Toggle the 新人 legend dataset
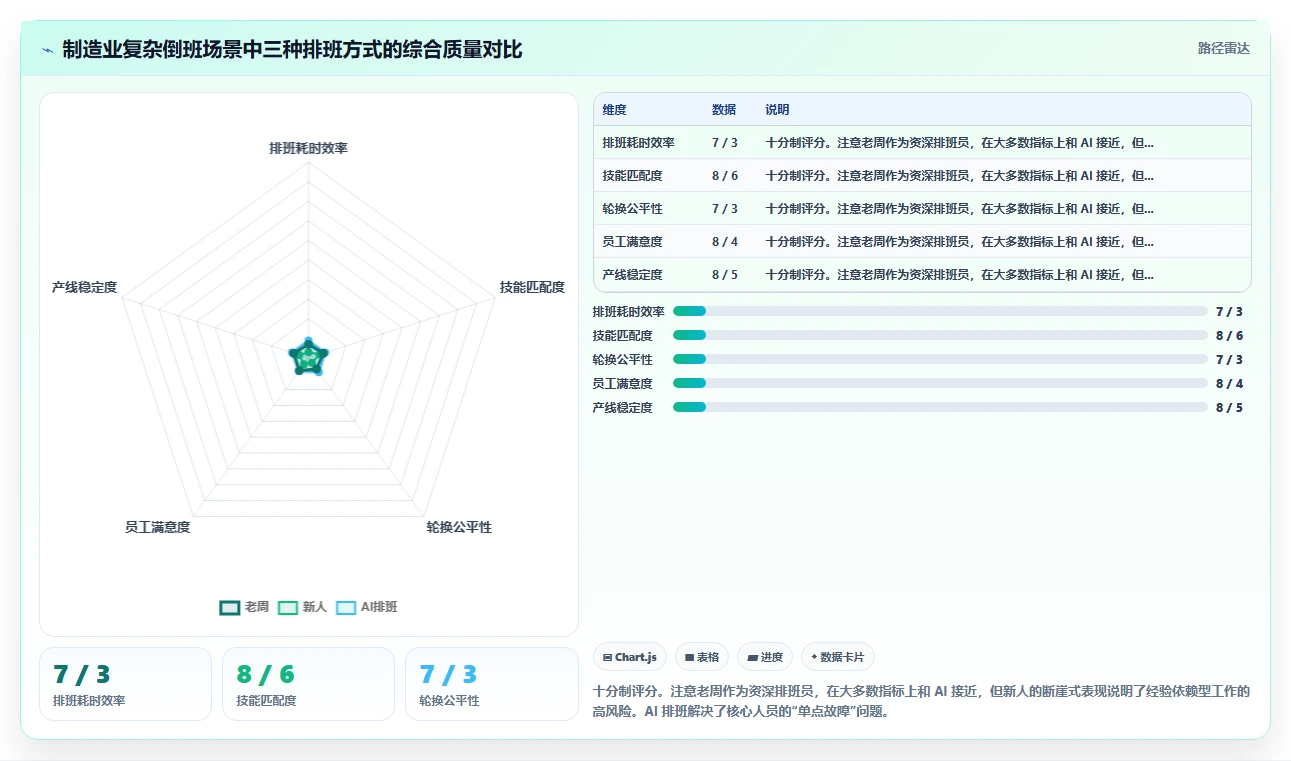Viewport: 1291px width, 761px height. pyautogui.click(x=302, y=607)
